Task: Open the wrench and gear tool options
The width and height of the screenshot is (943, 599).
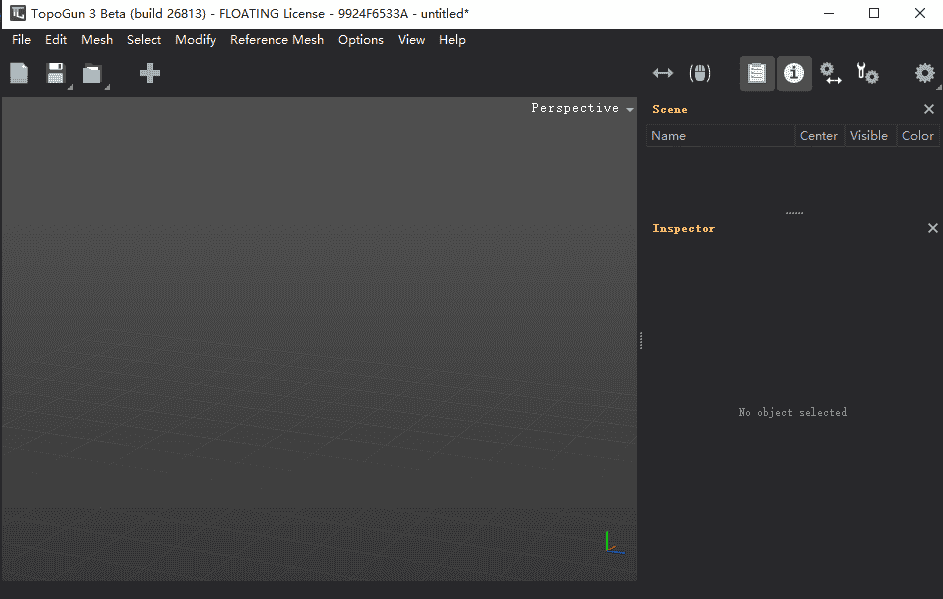Action: [867, 74]
